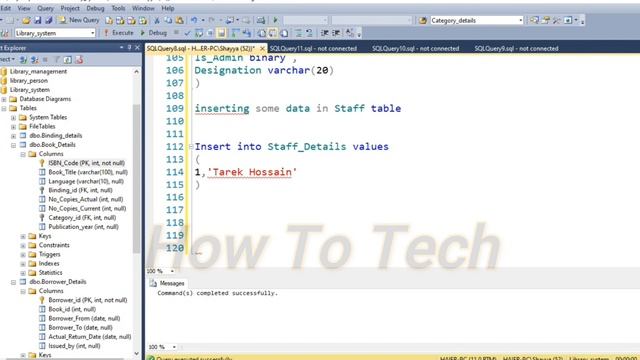Screen dimensions: 640x360
Task: Open the Query menu
Action: tap(45, 8)
